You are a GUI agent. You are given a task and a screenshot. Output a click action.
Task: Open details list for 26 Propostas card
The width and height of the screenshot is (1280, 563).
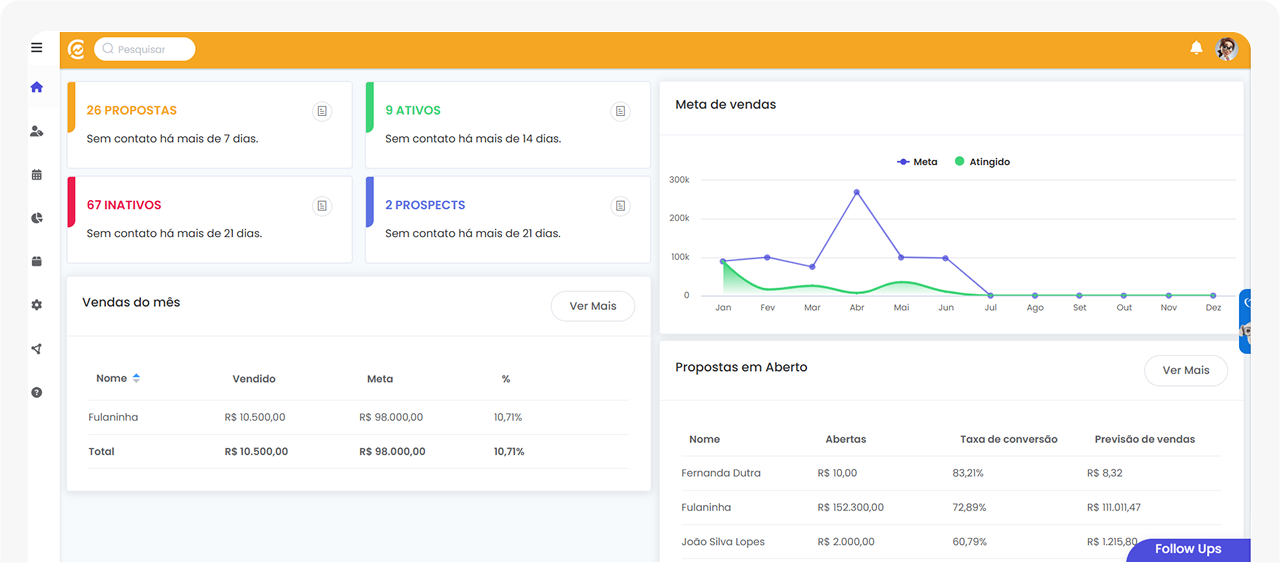click(x=322, y=111)
